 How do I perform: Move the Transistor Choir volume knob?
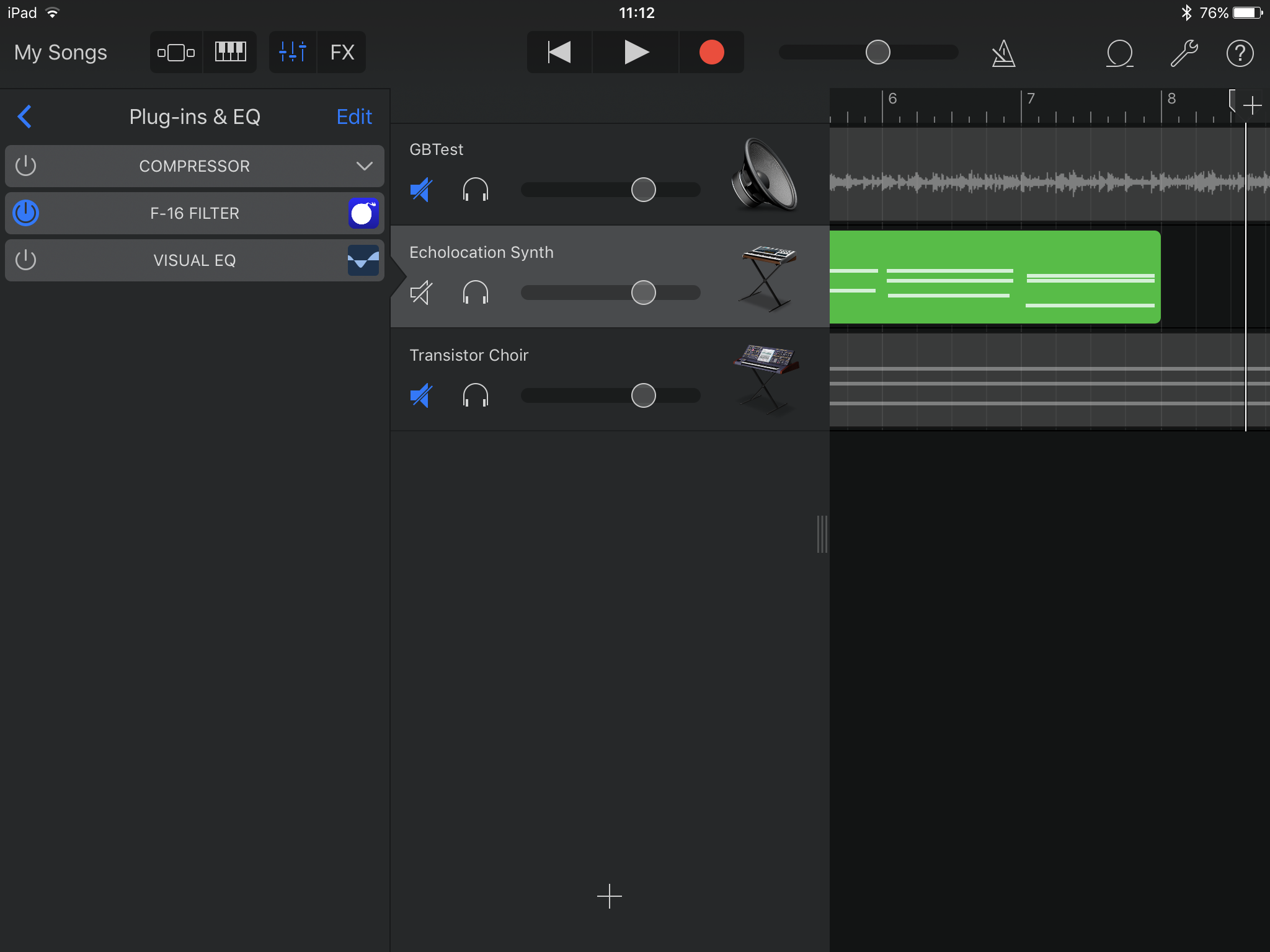(644, 395)
